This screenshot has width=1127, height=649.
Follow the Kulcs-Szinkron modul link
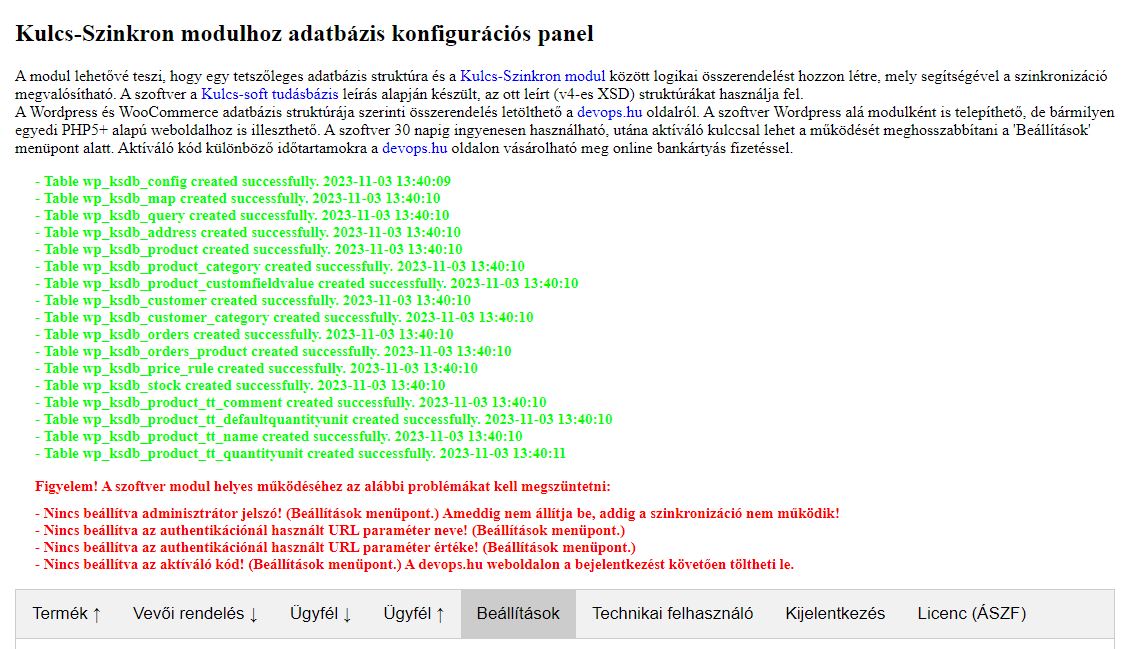click(533, 76)
